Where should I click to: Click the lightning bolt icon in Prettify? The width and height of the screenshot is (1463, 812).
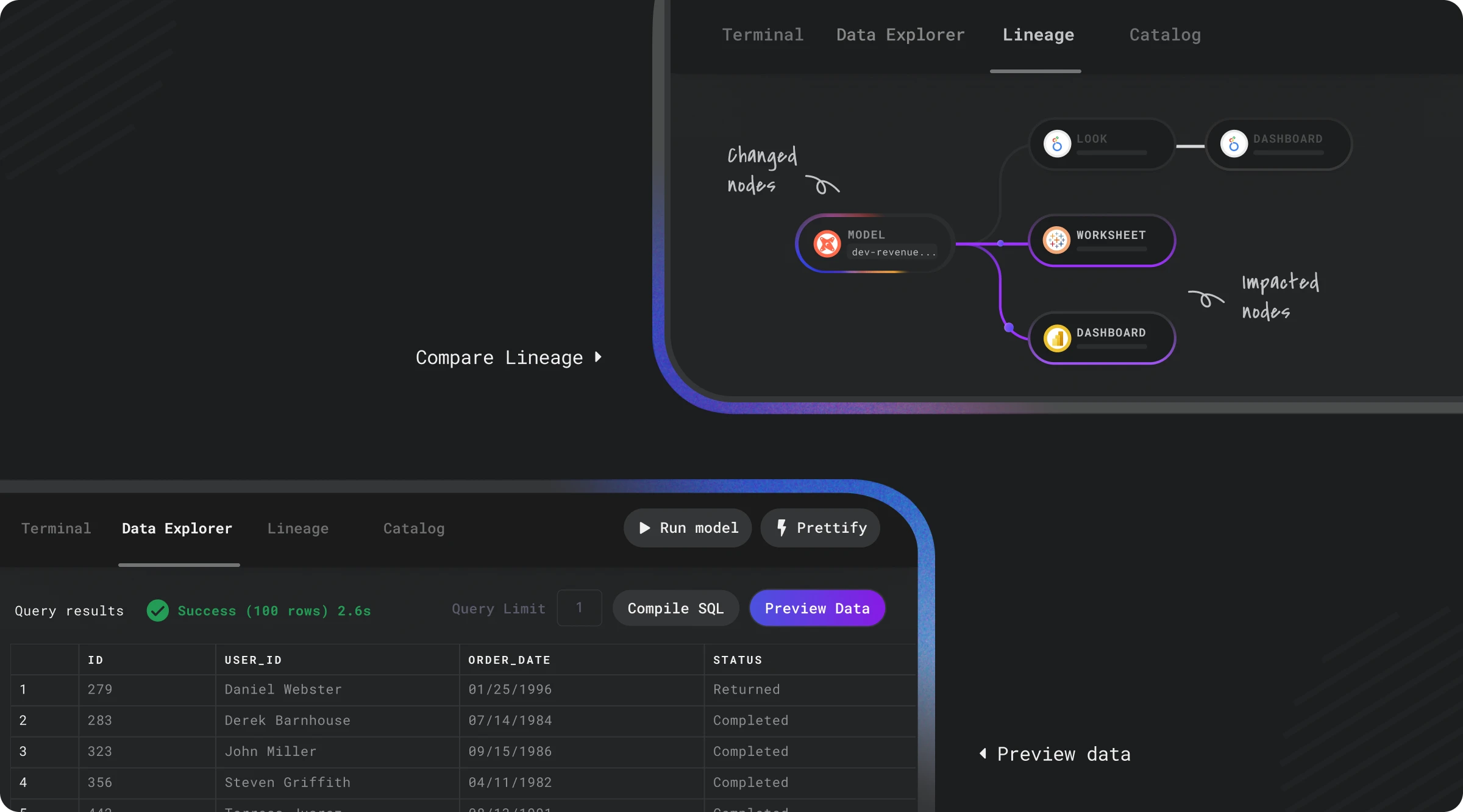[x=781, y=528]
